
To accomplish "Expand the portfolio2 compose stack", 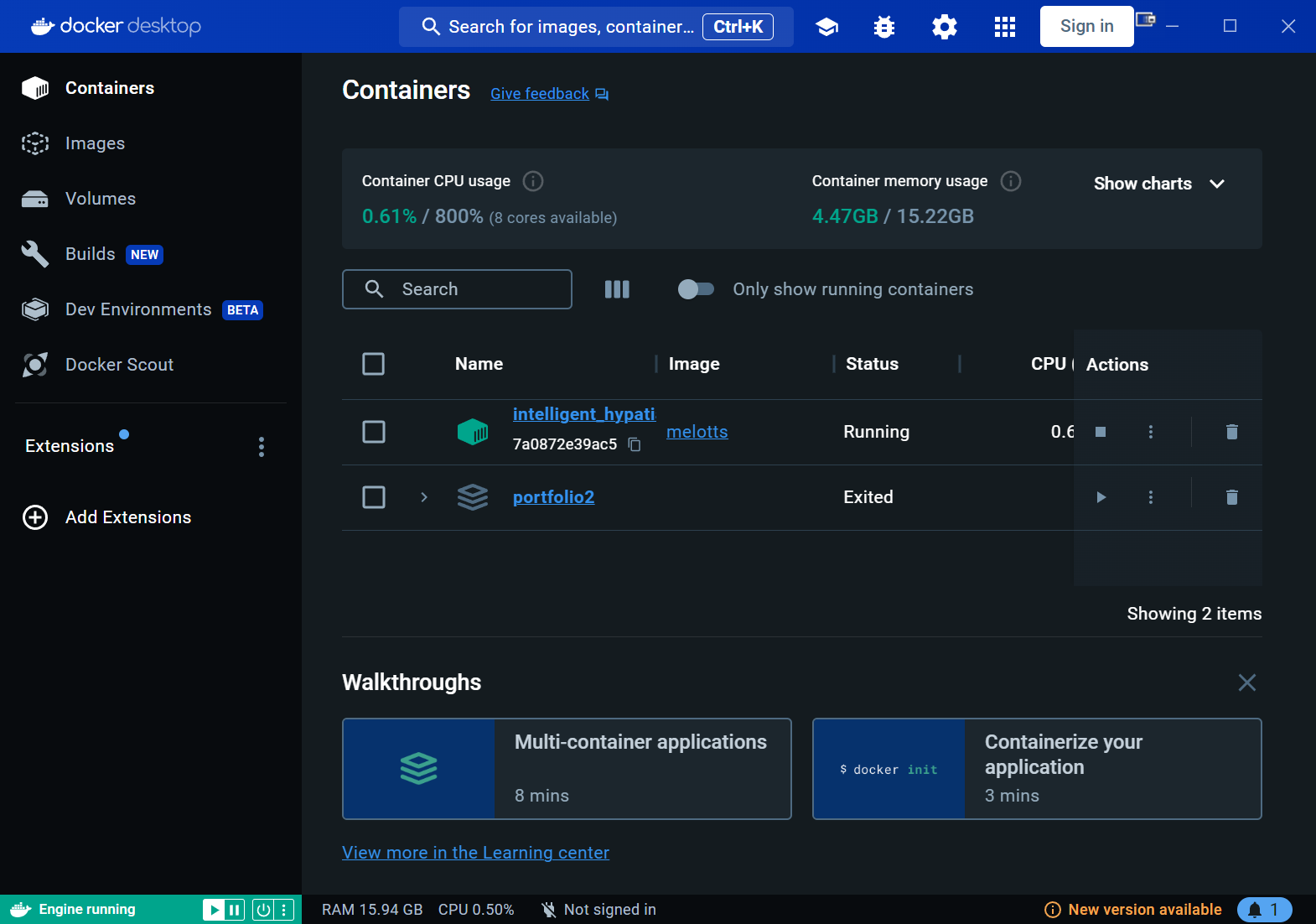I will tap(424, 497).
